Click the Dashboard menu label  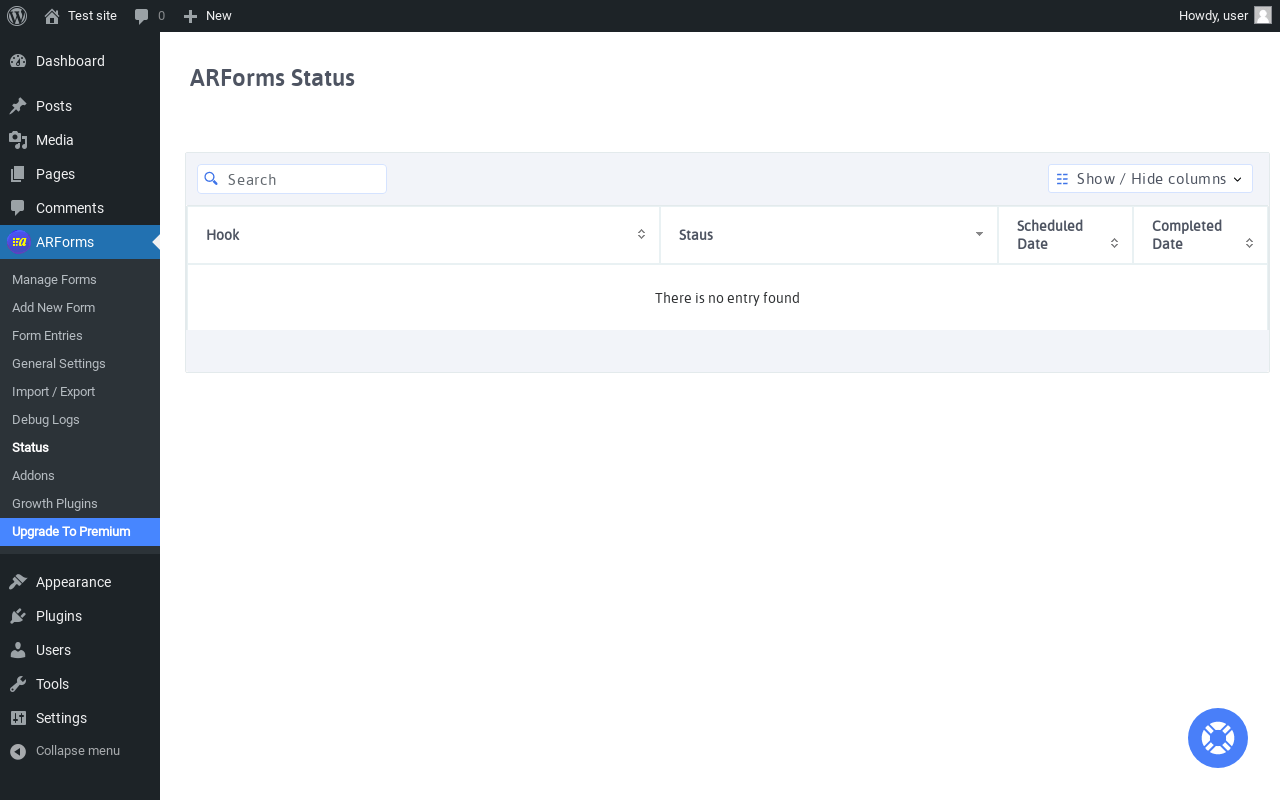coord(70,61)
